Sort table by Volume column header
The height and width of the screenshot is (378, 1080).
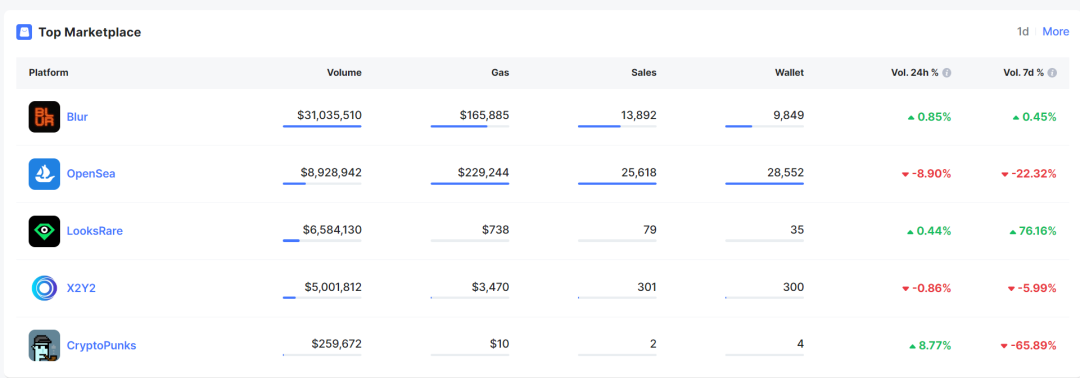344,72
